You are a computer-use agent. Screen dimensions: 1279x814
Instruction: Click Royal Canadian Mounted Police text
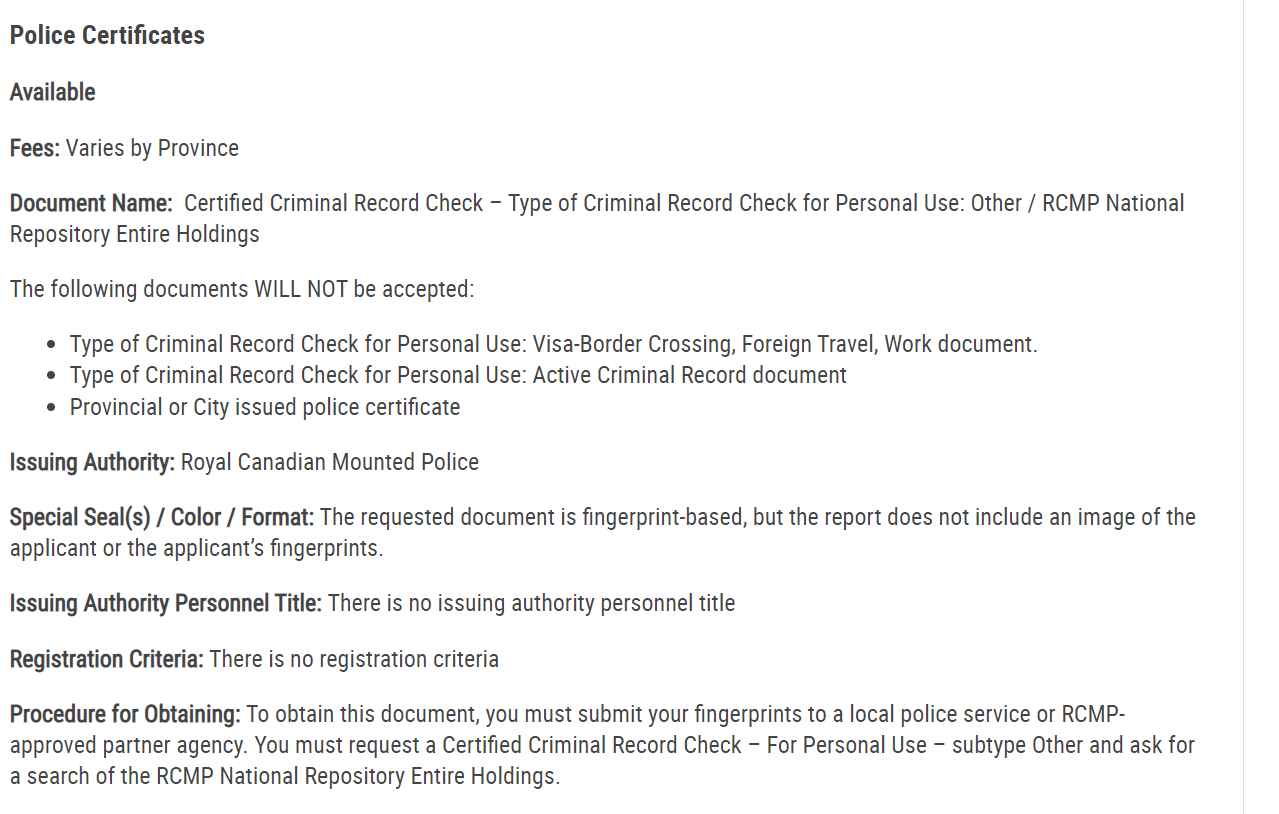pyautogui.click(x=330, y=462)
